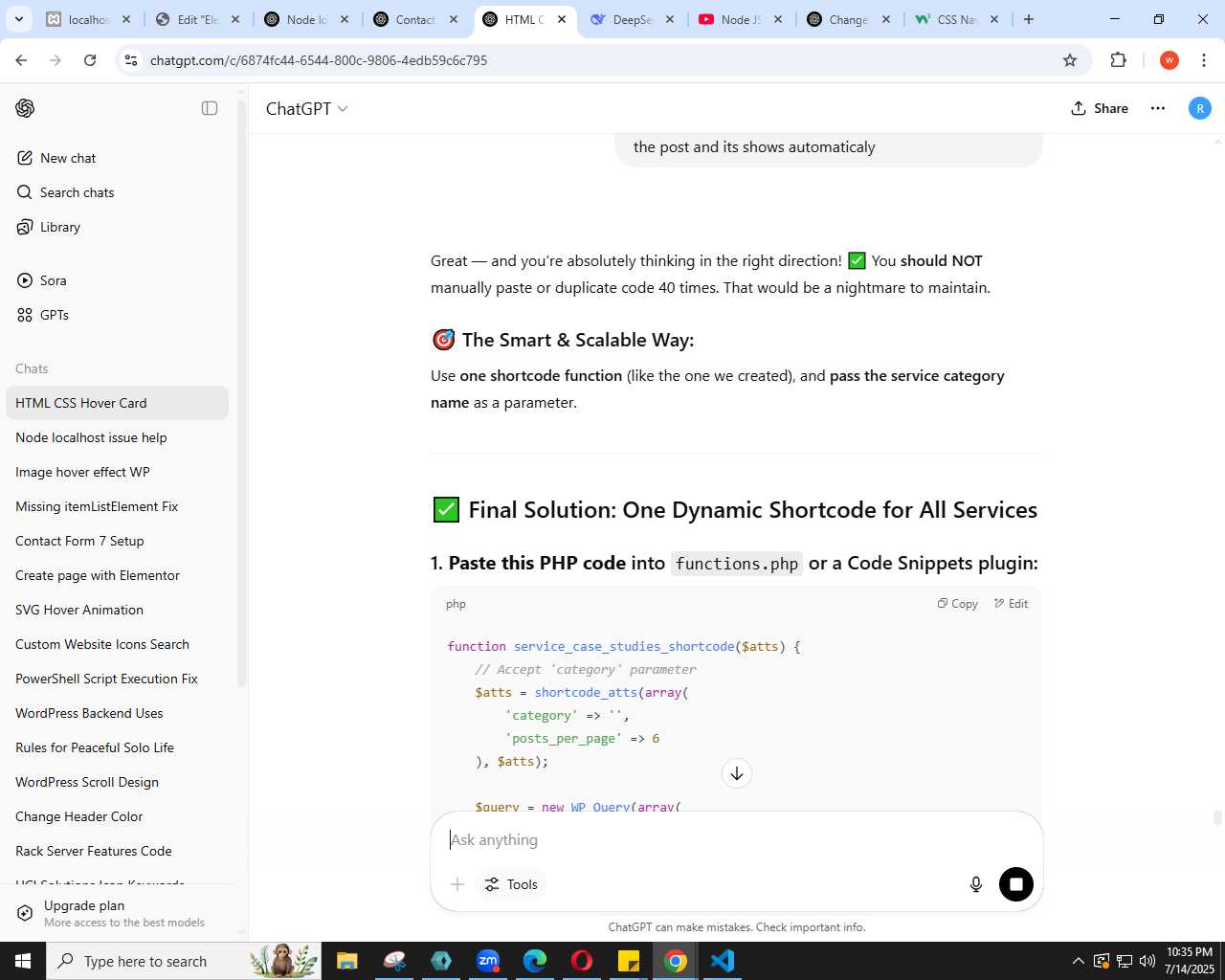Click the ChatGPT logo icon in sidebar
The height and width of the screenshot is (980, 1225).
(25, 108)
